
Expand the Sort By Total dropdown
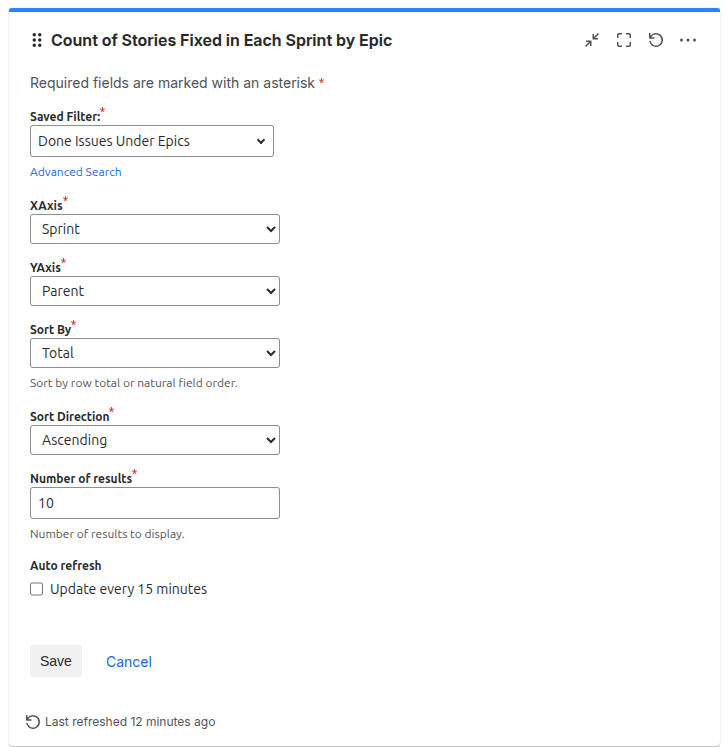pos(155,353)
